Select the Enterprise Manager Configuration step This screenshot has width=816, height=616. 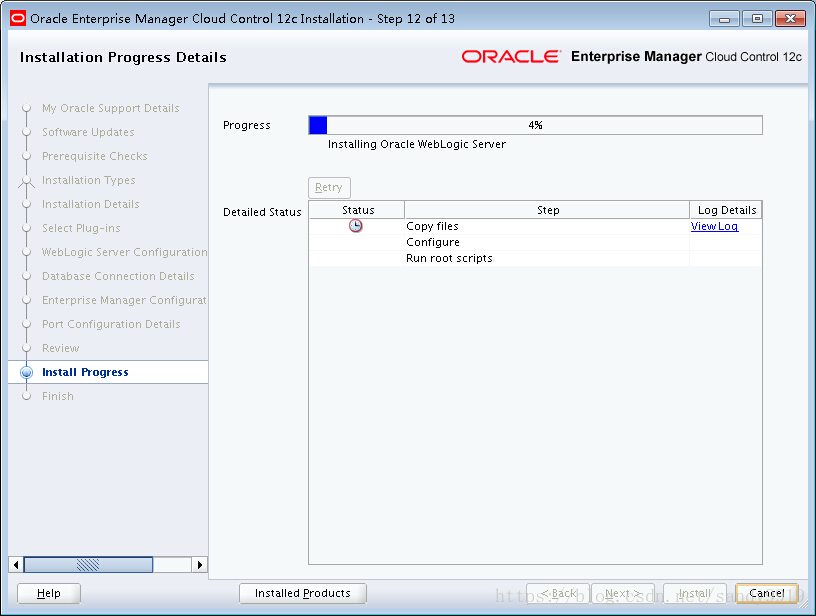124,300
